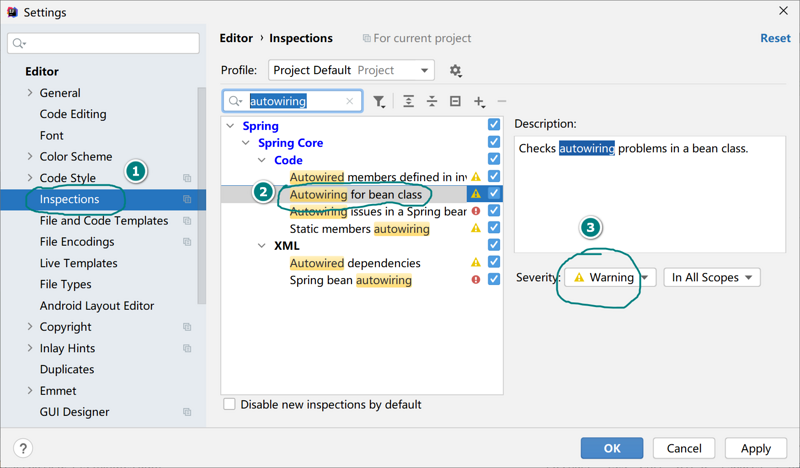Toggle the Spring group checkbox
This screenshot has height=468, width=800.
[494, 124]
